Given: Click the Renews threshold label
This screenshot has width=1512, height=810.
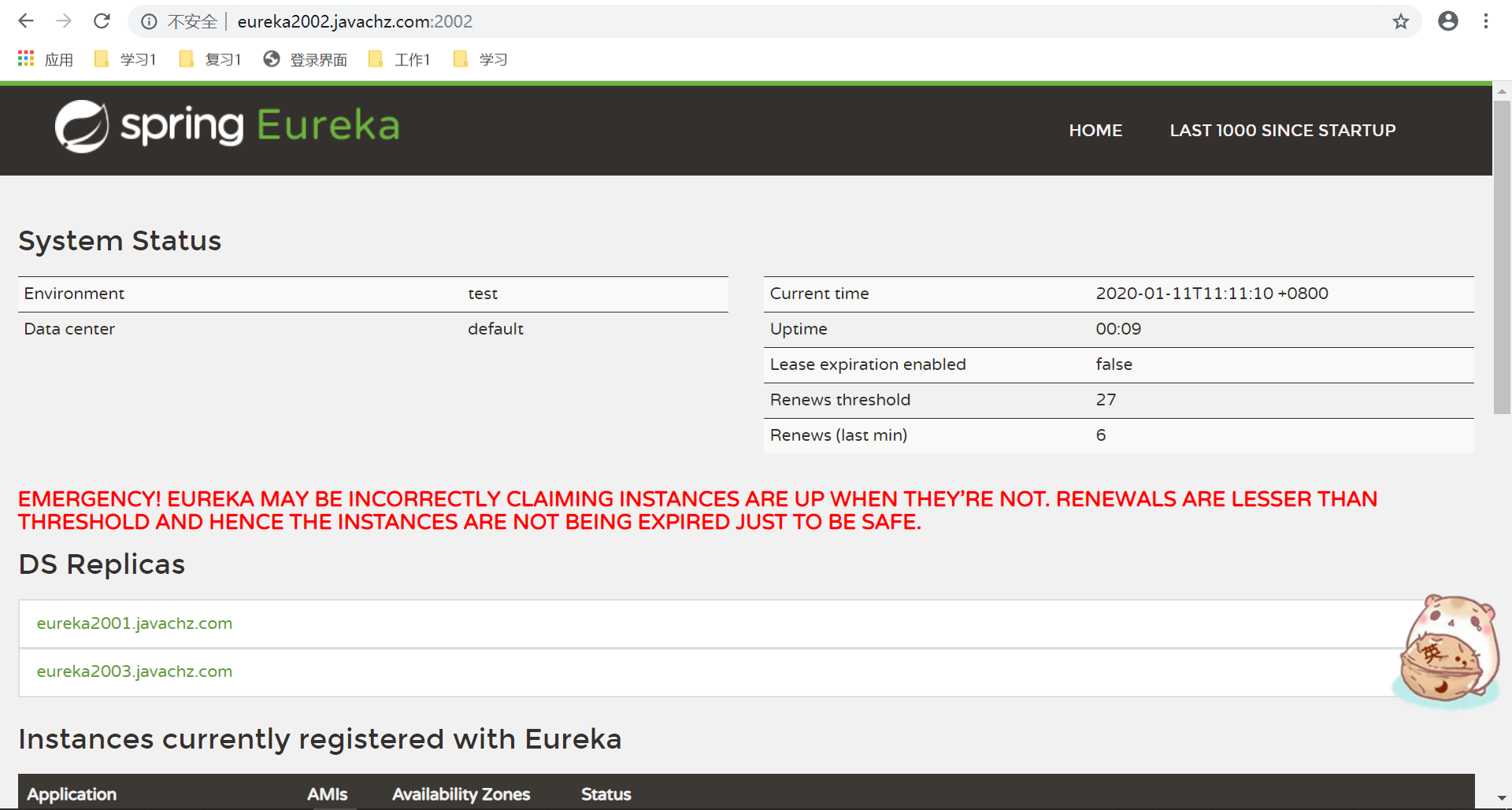Looking at the screenshot, I should click(839, 400).
